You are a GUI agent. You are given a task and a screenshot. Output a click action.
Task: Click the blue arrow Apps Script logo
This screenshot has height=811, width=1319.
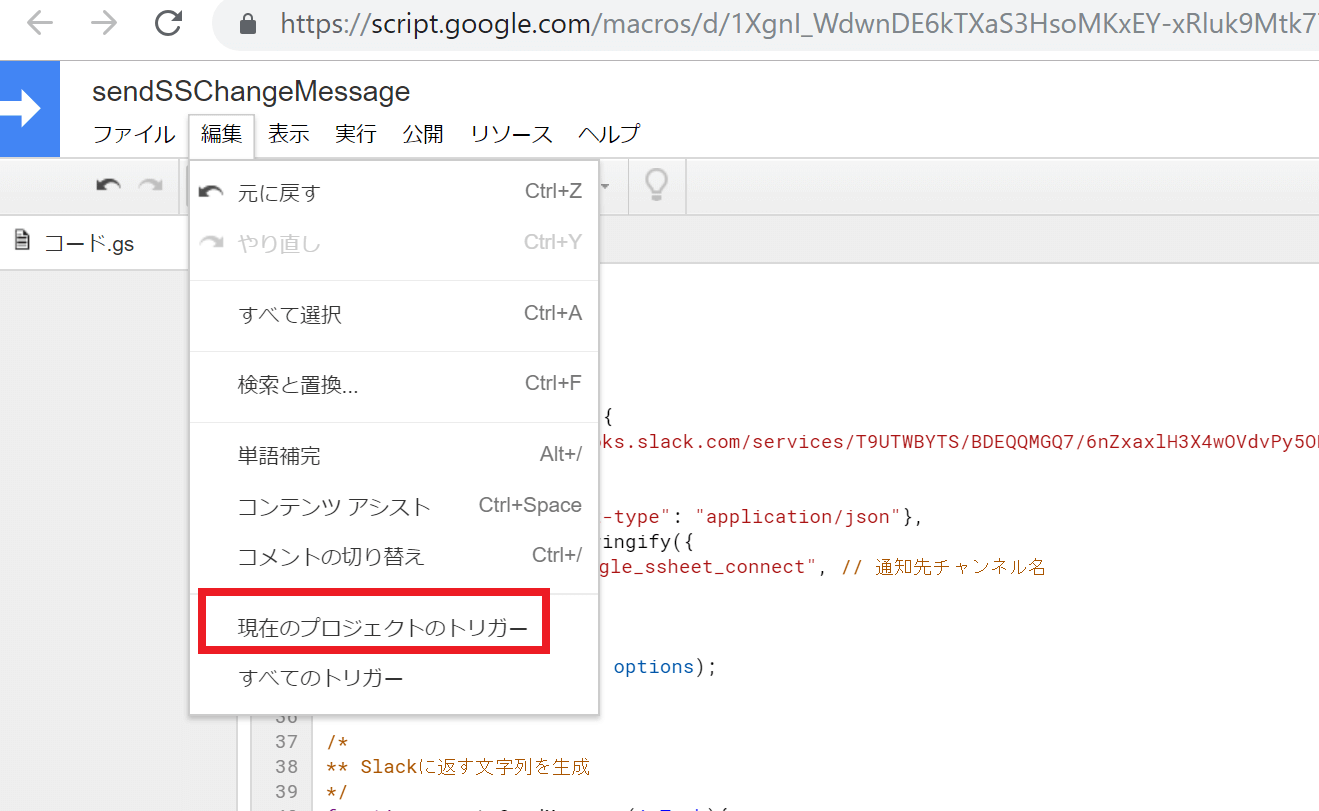click(28, 109)
